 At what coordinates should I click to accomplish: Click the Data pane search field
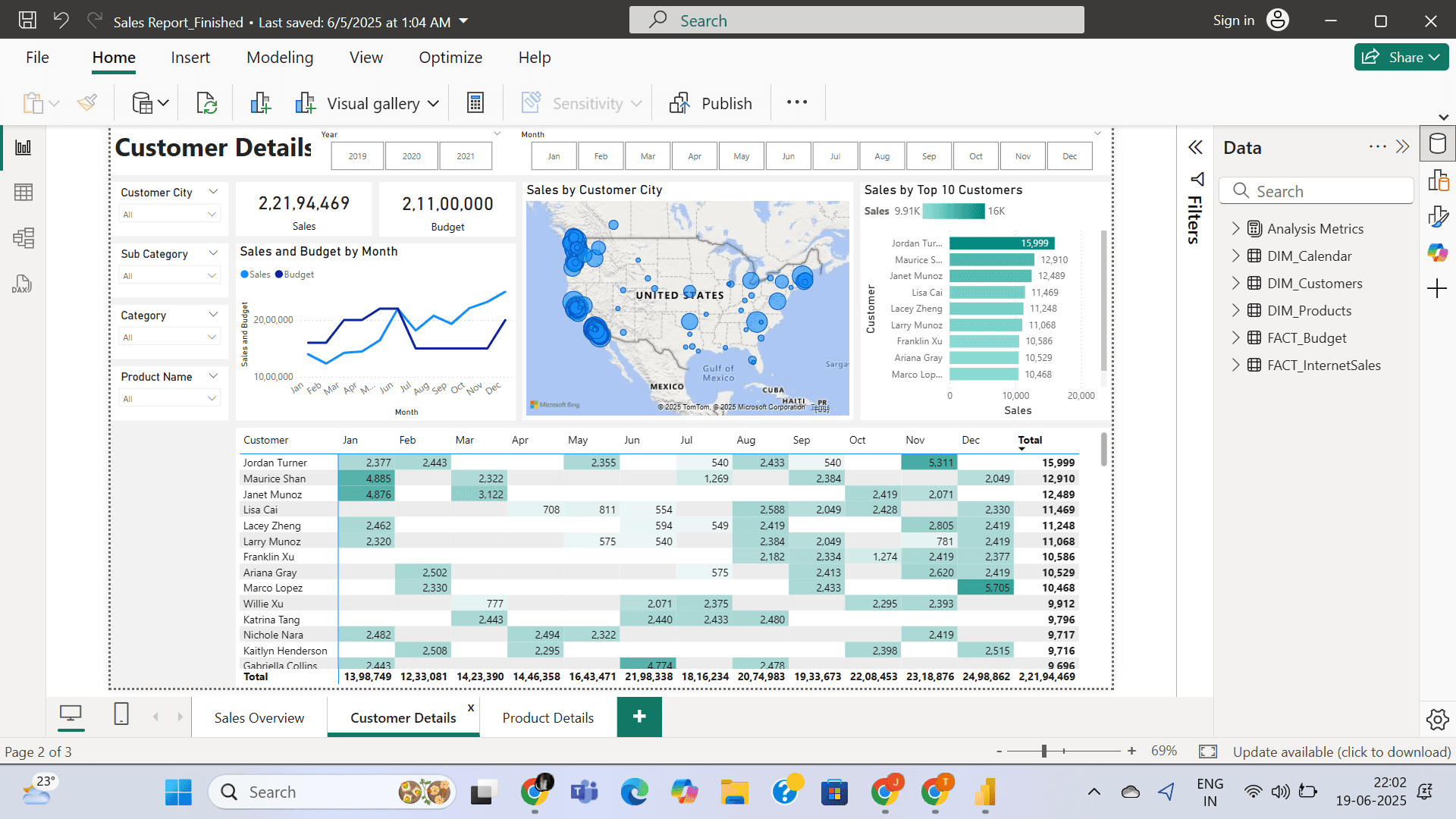click(1316, 191)
